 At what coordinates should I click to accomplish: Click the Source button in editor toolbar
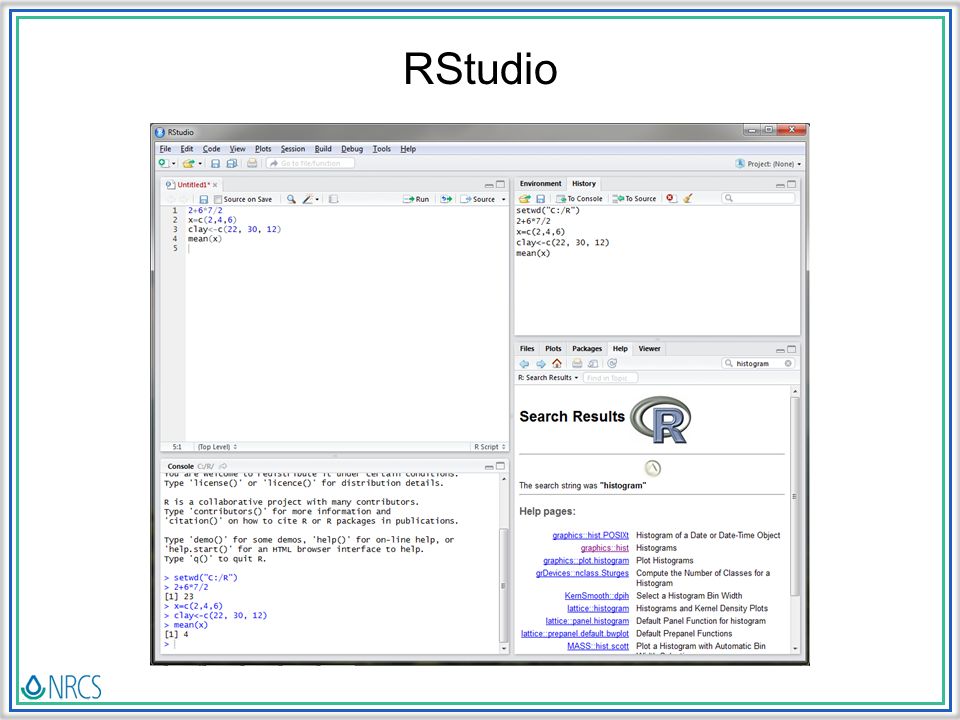(x=478, y=199)
